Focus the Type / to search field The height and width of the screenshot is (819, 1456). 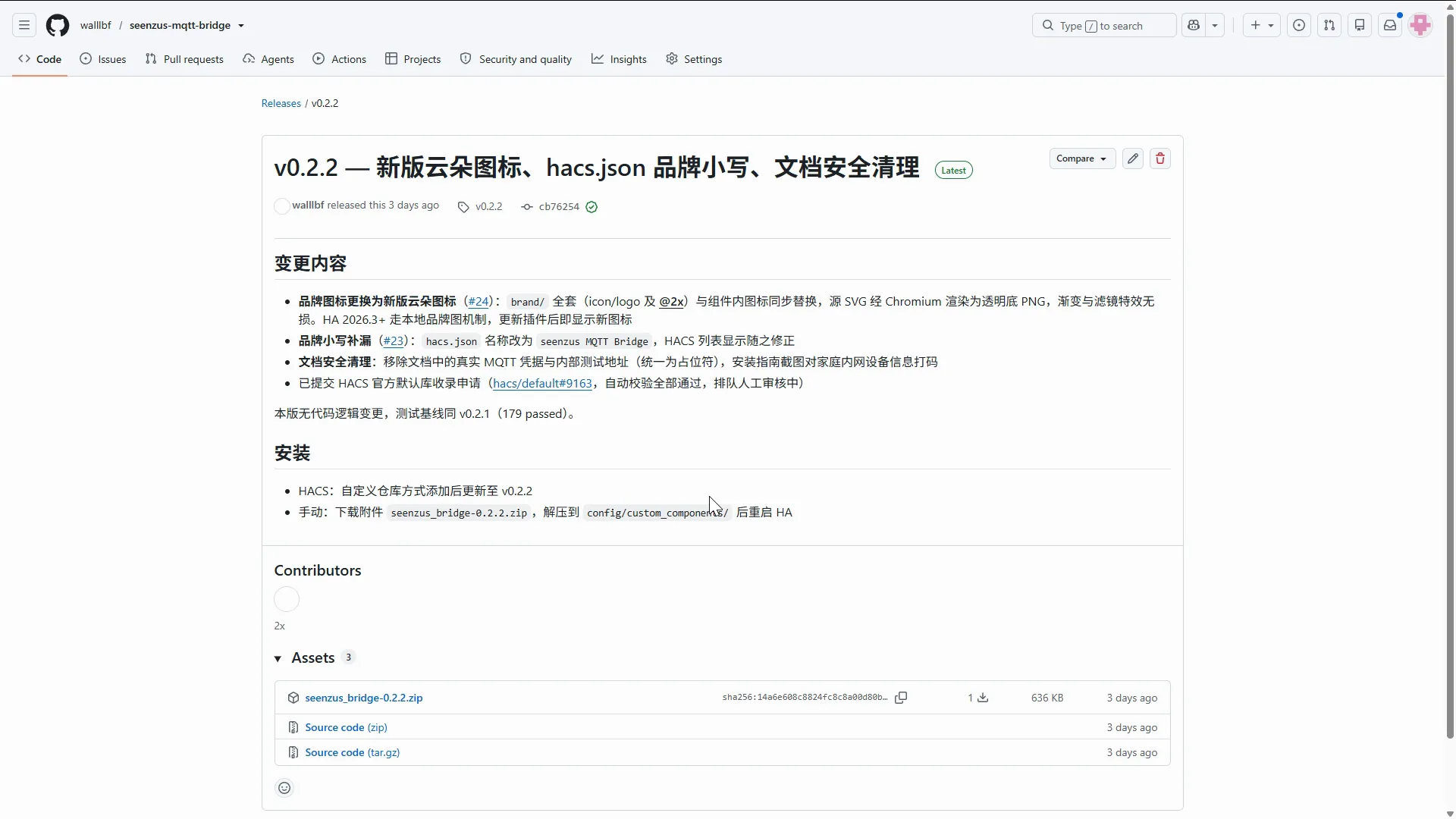tap(1104, 25)
